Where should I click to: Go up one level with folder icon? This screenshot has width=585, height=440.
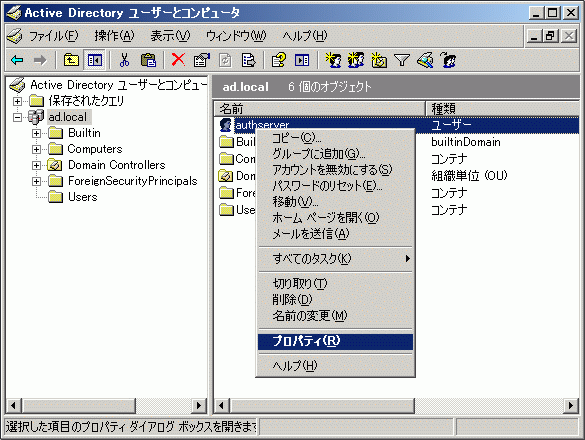(x=71, y=60)
